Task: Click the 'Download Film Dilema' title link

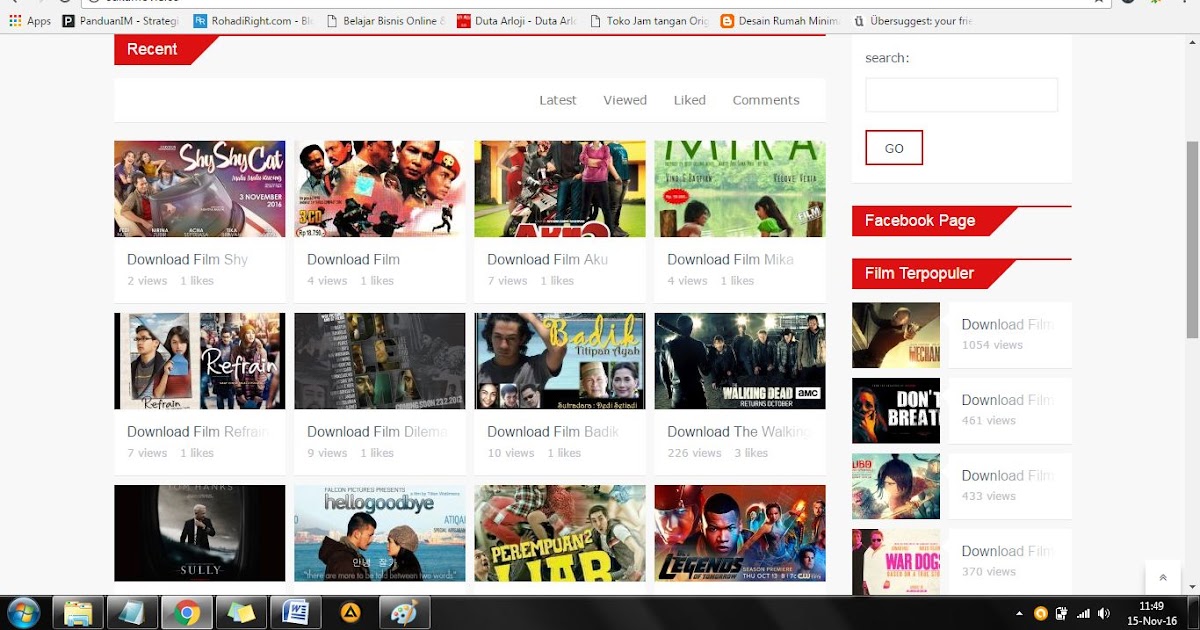Action: [377, 431]
